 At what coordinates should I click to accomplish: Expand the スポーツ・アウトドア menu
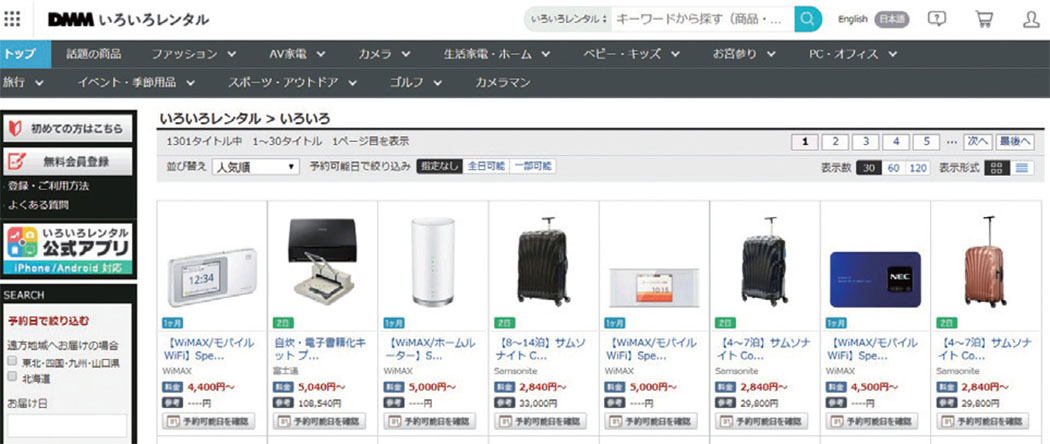click(x=293, y=82)
